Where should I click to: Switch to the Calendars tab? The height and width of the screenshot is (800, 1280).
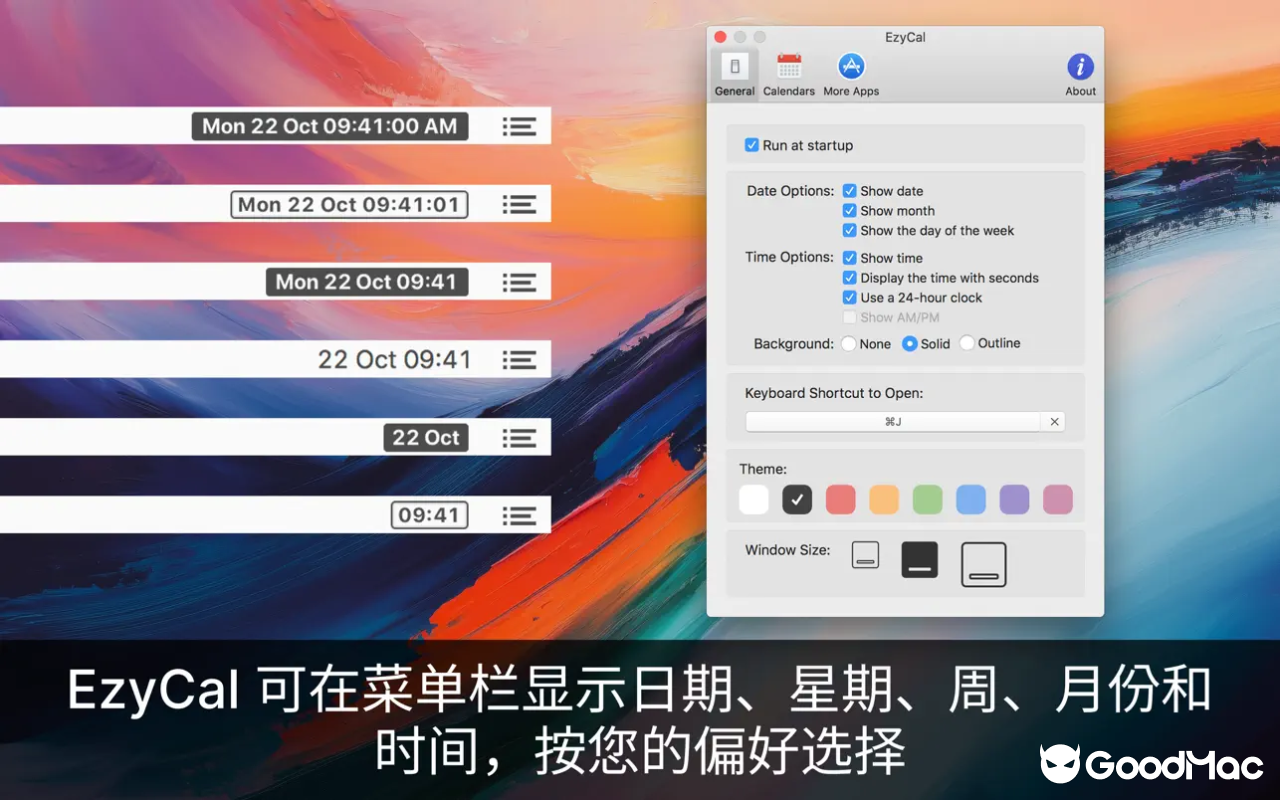pos(789,75)
